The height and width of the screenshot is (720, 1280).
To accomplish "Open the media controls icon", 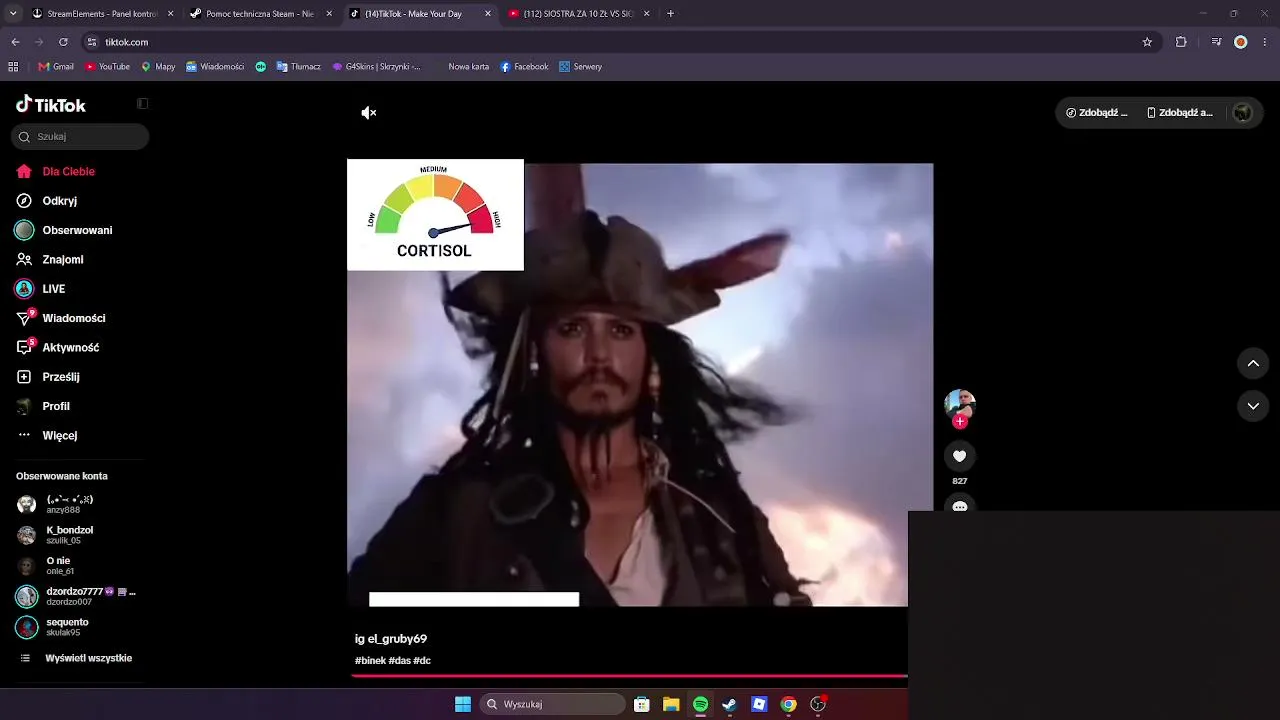I will pos(1216,42).
